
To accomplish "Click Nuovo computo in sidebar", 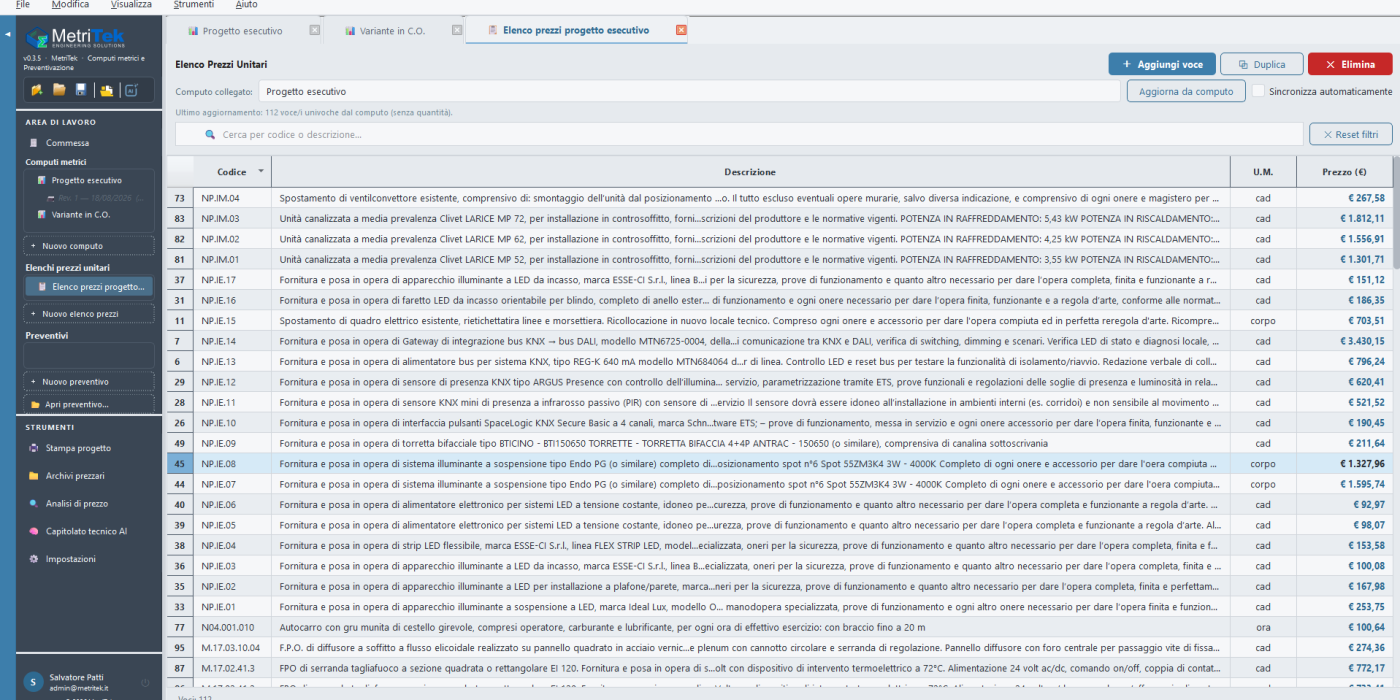I will click(89, 245).
